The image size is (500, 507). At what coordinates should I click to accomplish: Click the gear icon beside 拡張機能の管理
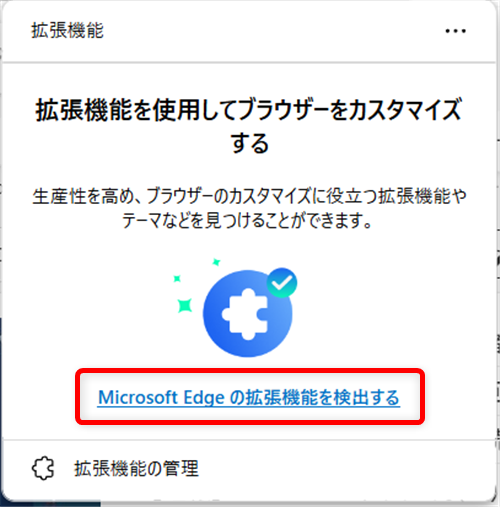coord(43,468)
